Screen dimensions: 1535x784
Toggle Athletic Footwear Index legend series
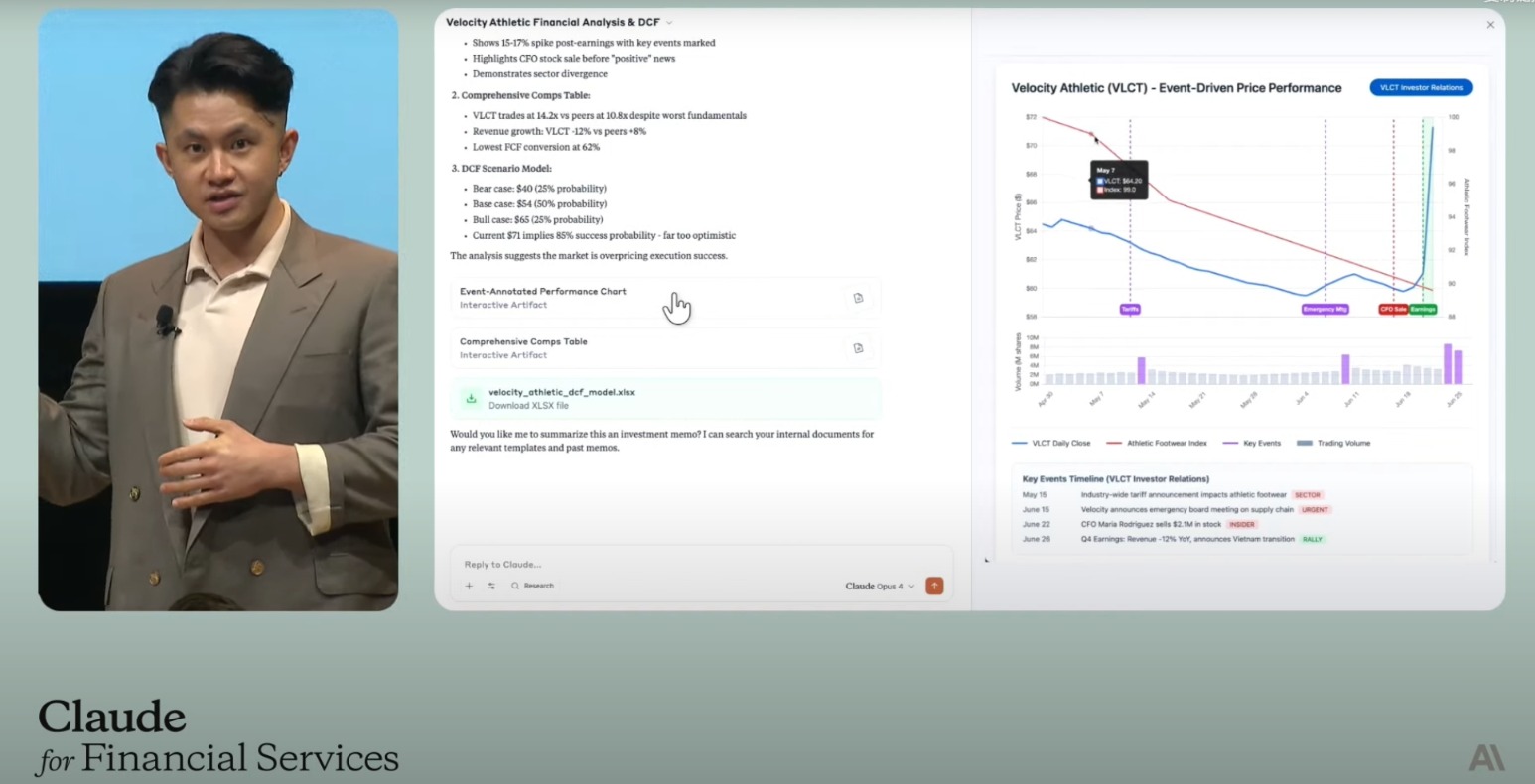click(x=1157, y=443)
